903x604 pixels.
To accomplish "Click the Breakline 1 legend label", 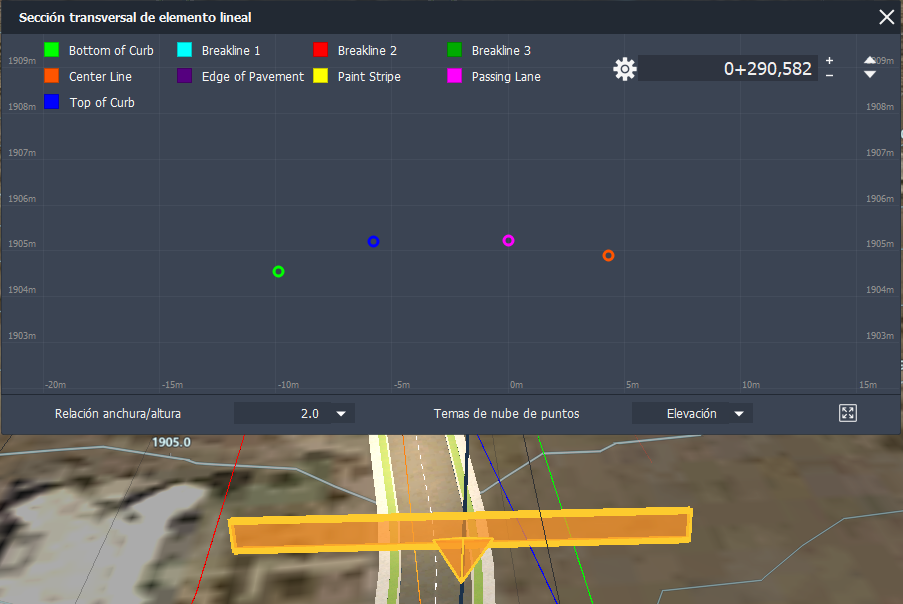I will pos(231,51).
